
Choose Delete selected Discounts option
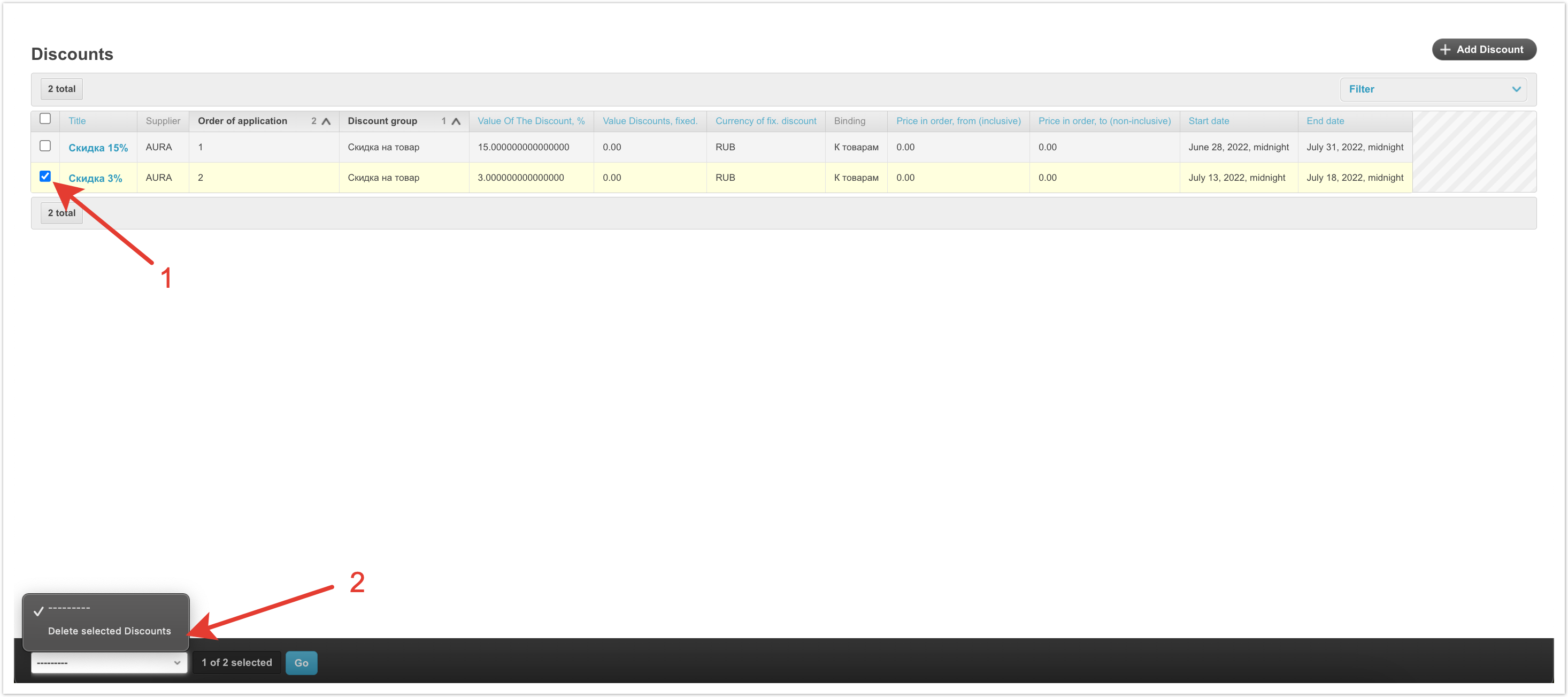[110, 631]
